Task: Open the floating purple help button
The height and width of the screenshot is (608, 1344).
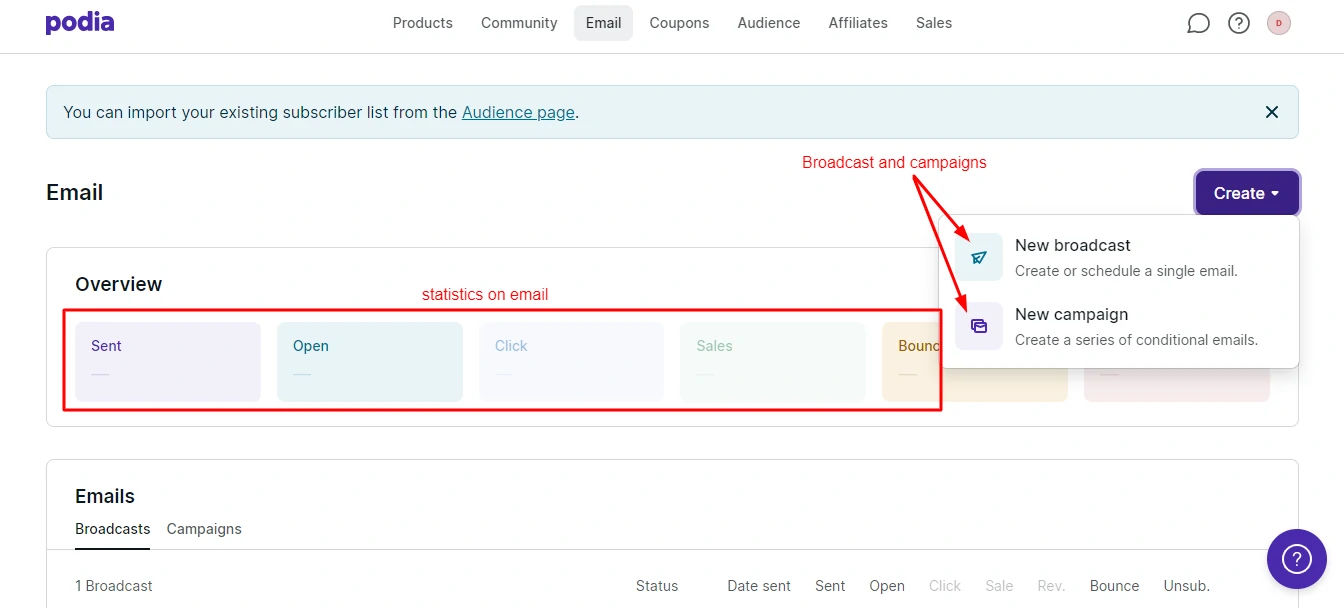Action: pos(1297,558)
